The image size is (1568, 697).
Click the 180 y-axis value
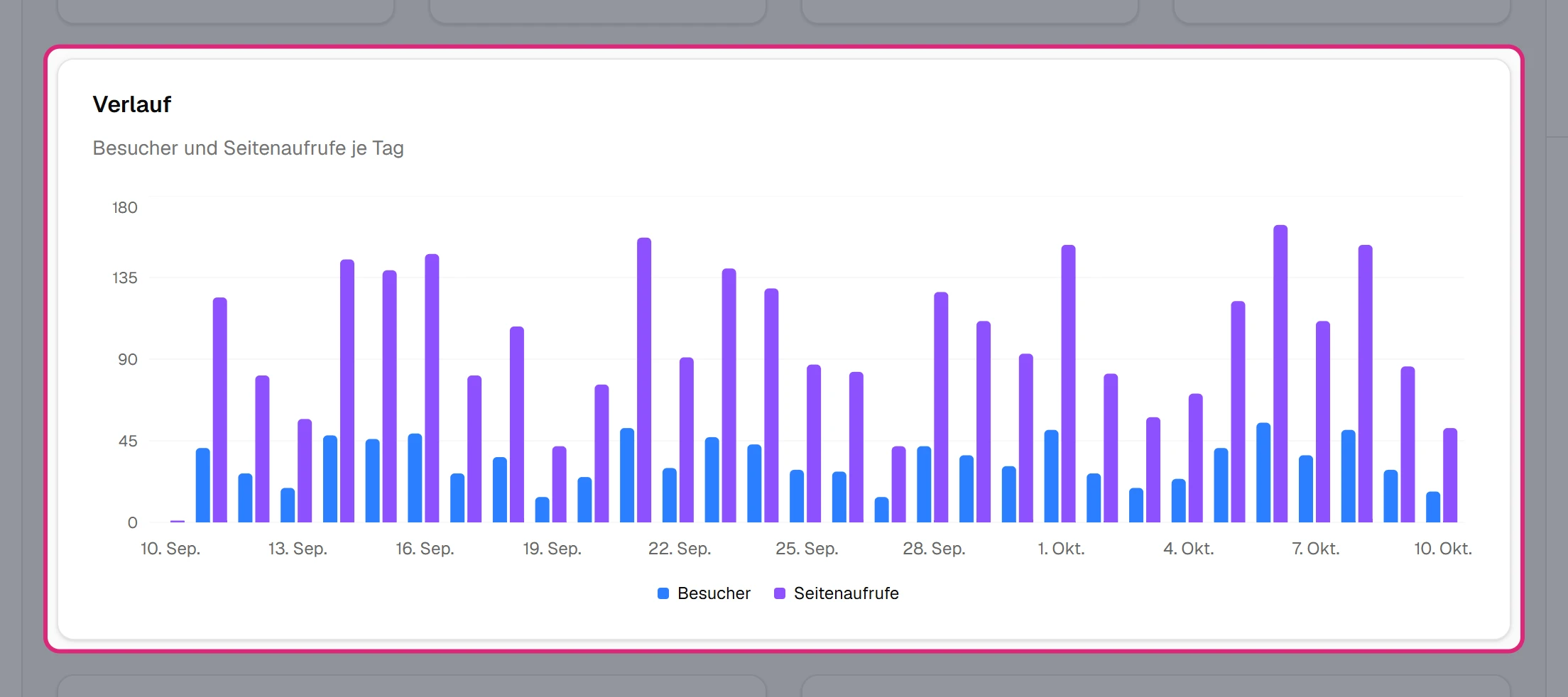[124, 208]
